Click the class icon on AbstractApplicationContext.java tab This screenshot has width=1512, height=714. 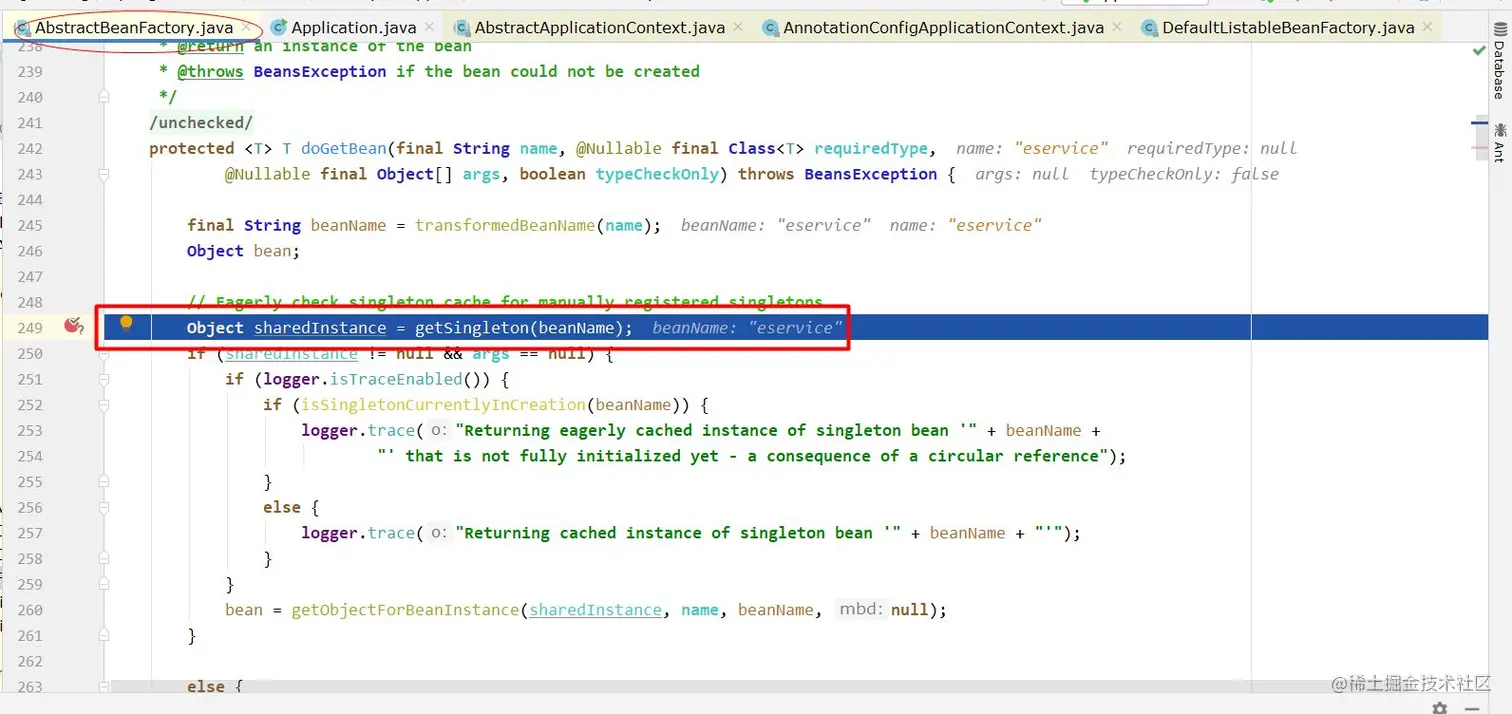(x=461, y=28)
